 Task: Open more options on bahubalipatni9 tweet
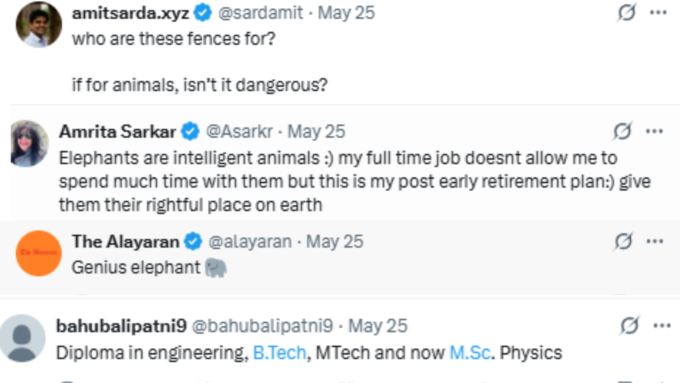[662, 325]
